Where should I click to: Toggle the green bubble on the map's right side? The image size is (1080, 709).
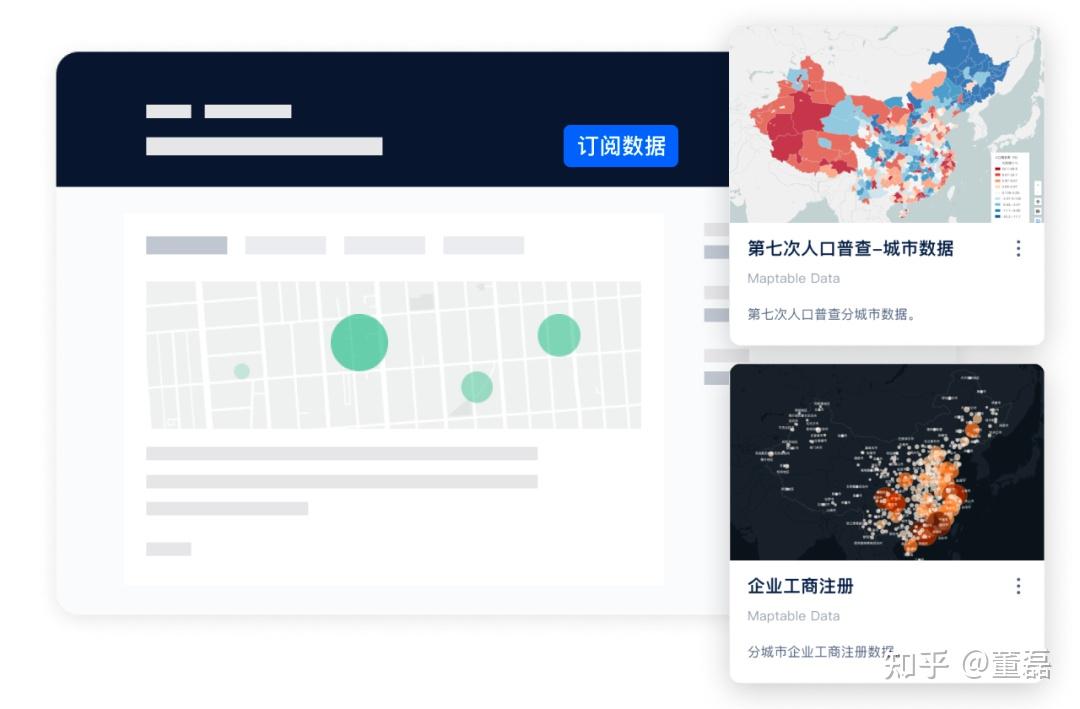point(558,336)
